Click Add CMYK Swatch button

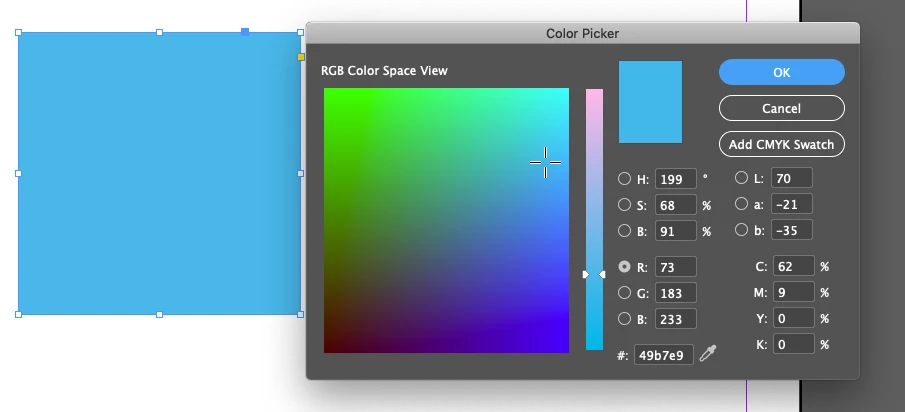pyautogui.click(x=781, y=144)
